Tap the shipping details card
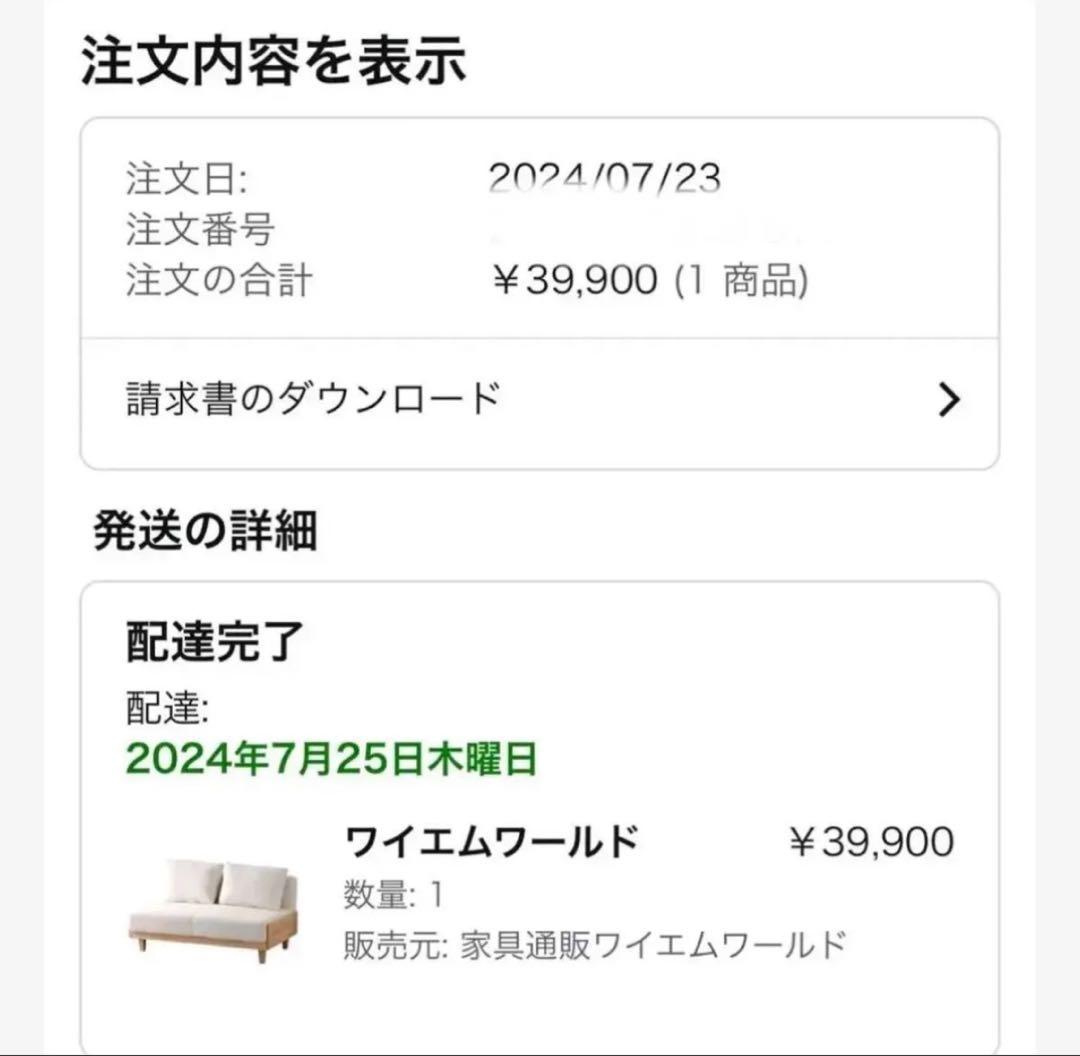 (x=540, y=800)
